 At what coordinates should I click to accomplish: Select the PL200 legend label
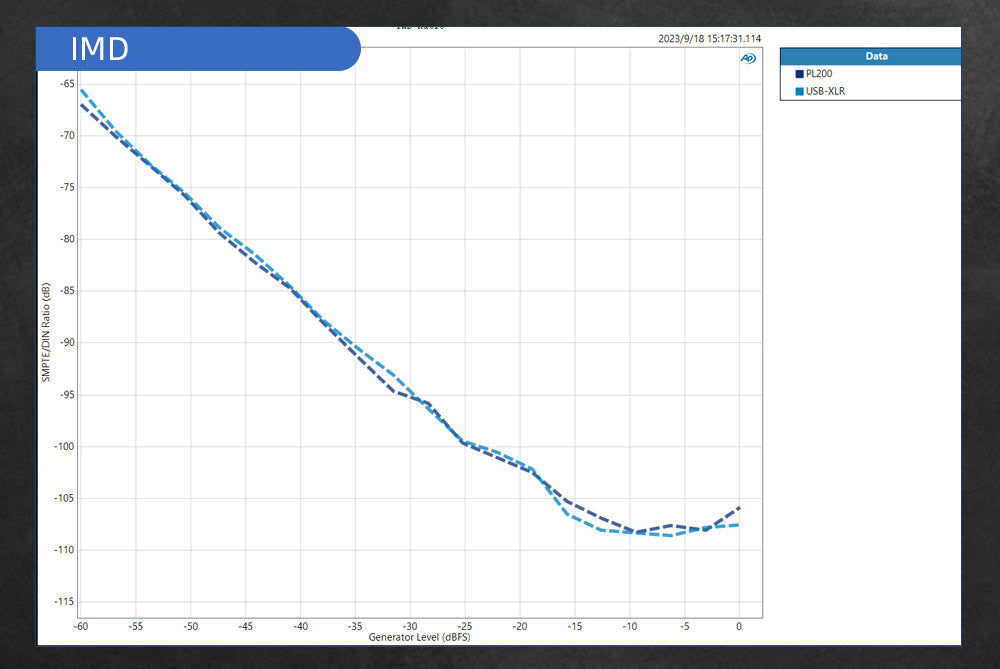click(x=819, y=74)
